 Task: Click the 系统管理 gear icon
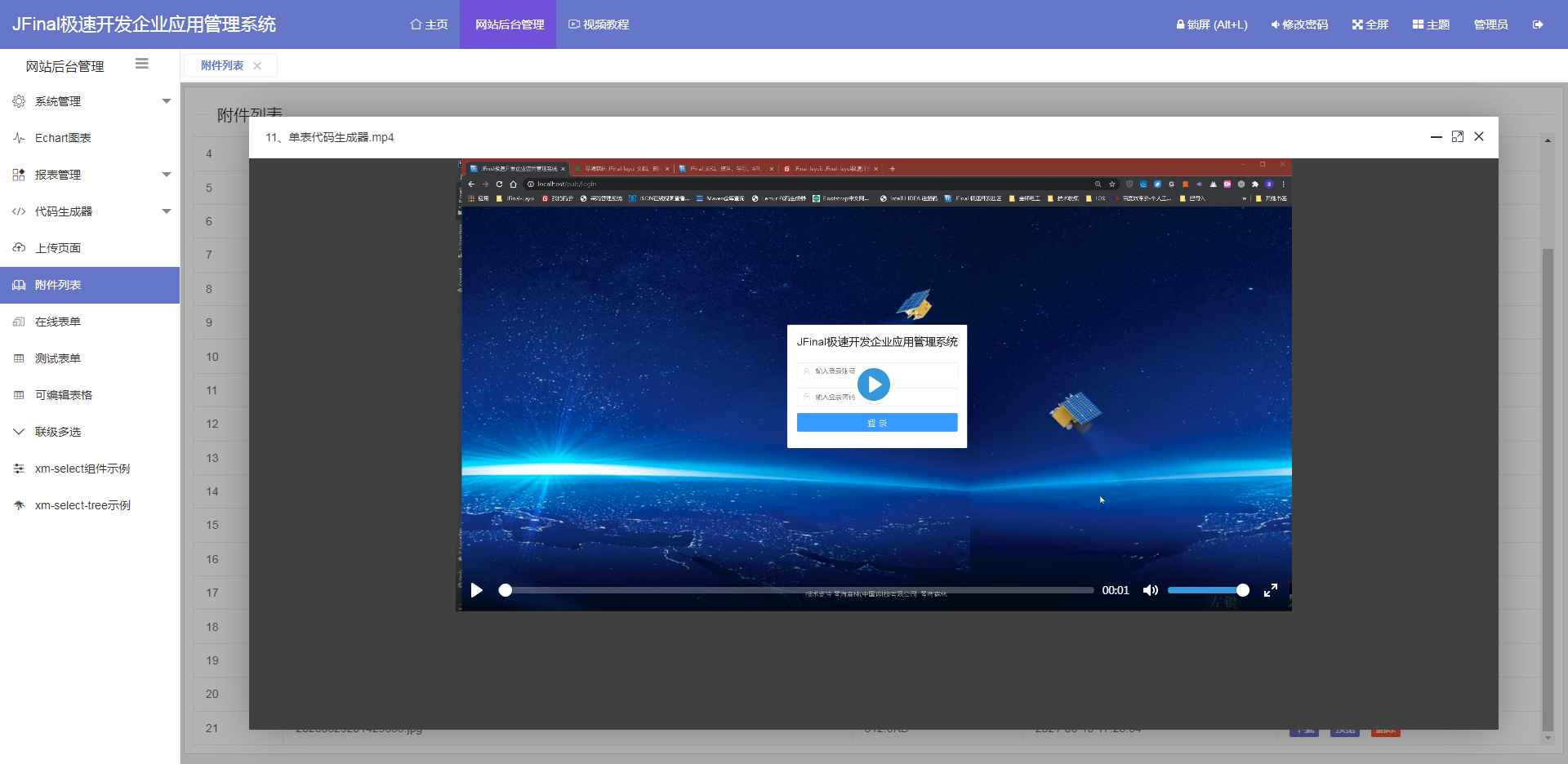click(x=19, y=101)
